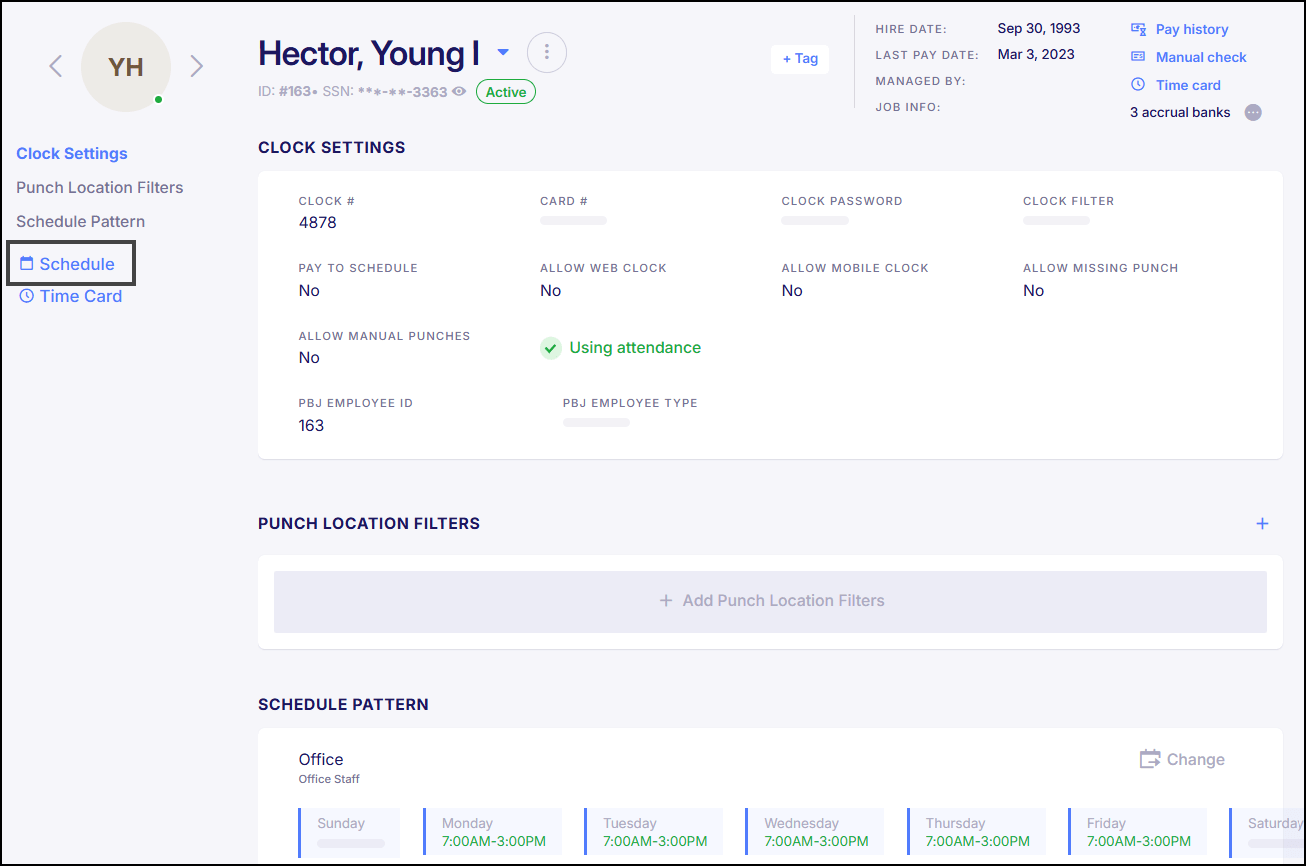1306x866 pixels.
Task: Select Clock Settings in sidebar
Action: [72, 153]
